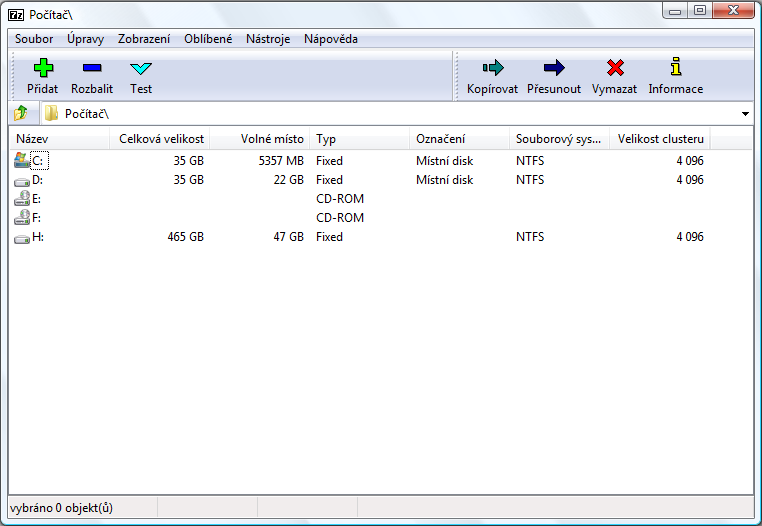Click the Přesunout blue arrow icon

pyautogui.click(x=554, y=68)
